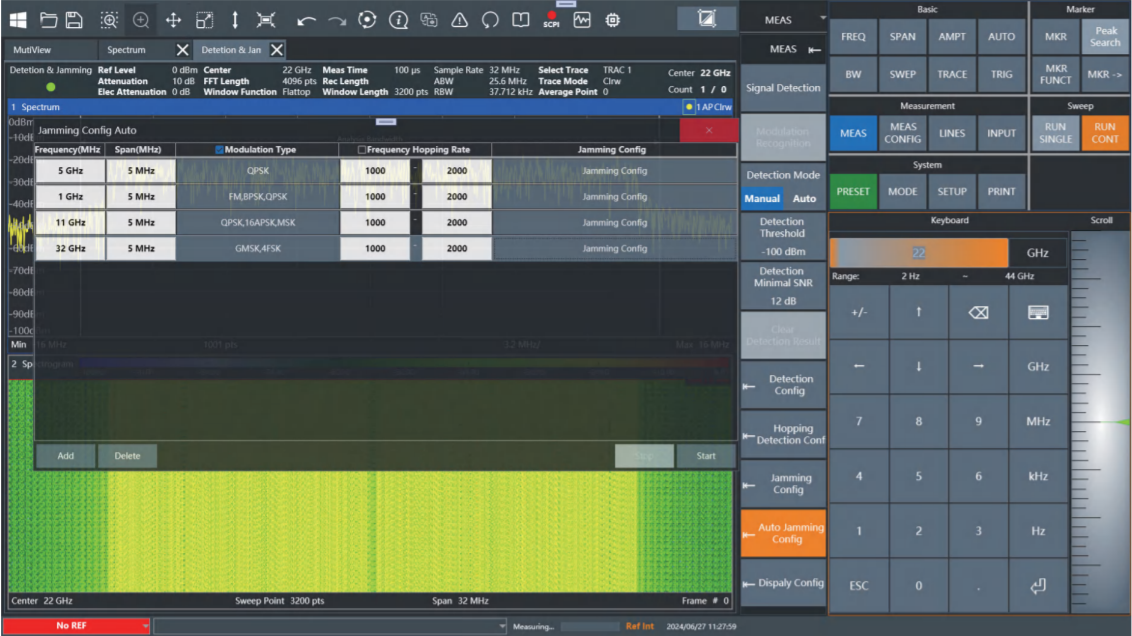Screen dimensions: 1132x636
Task: Click the MEAS CONFIG button
Action: coord(902,133)
